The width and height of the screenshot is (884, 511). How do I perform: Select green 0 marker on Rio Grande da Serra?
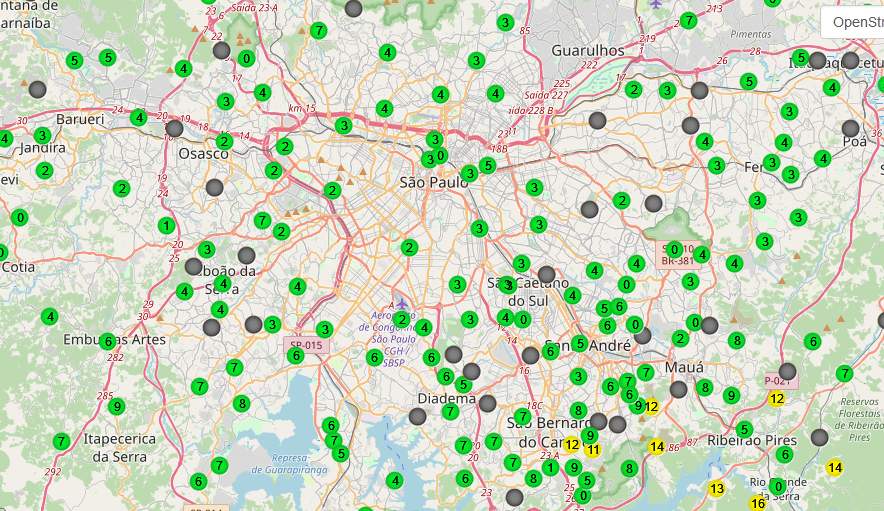tap(777, 487)
